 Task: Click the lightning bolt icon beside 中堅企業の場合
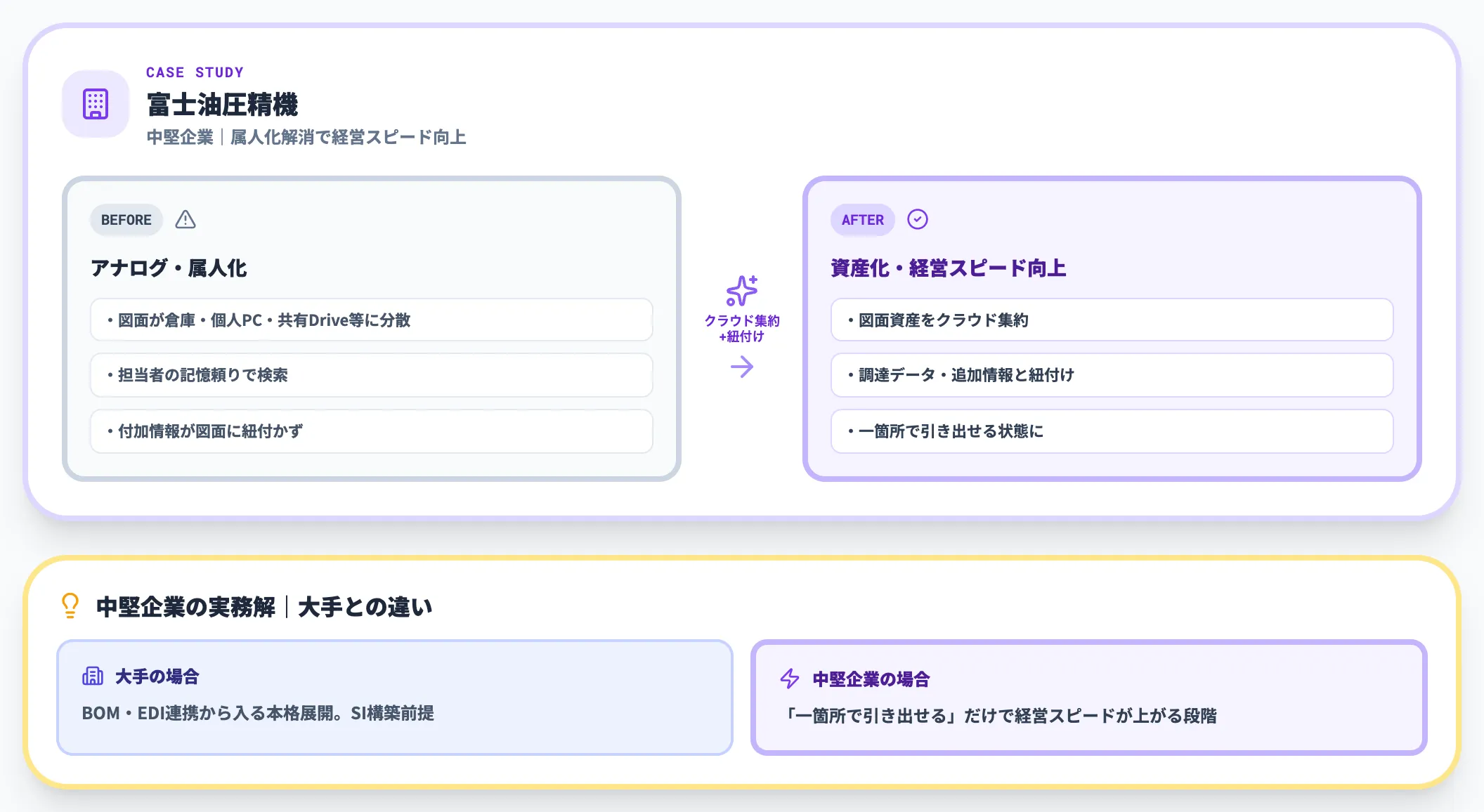790,679
